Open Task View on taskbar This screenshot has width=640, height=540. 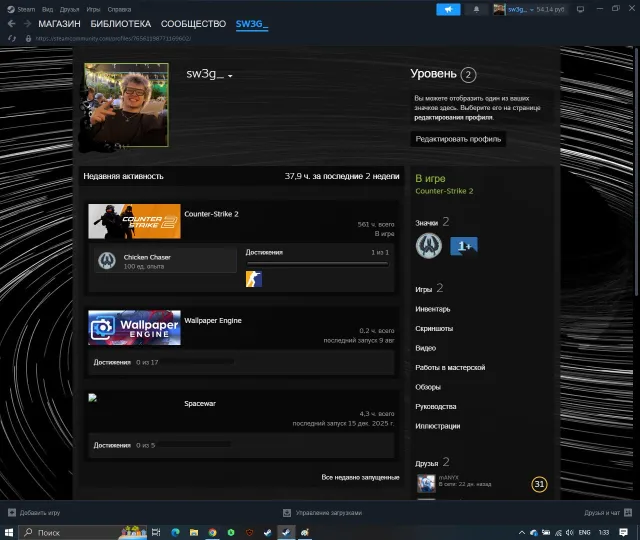point(156,532)
